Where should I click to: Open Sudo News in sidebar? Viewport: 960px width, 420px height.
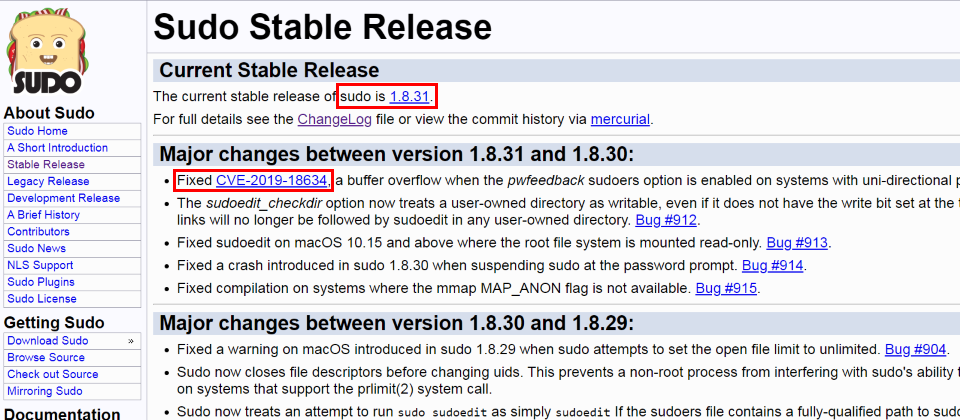click(37, 249)
